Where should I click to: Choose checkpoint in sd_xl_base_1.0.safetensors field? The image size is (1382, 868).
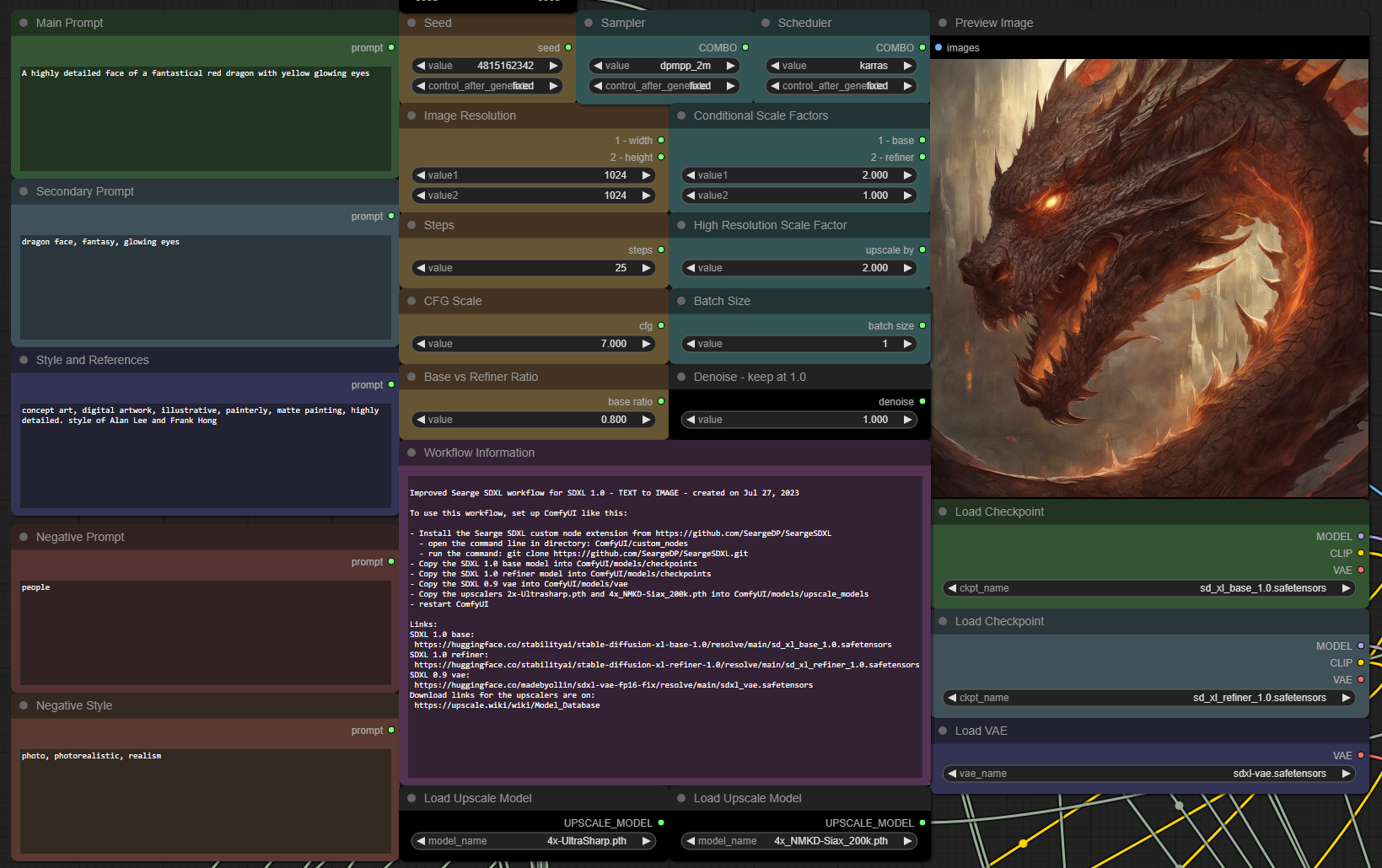pos(1149,588)
